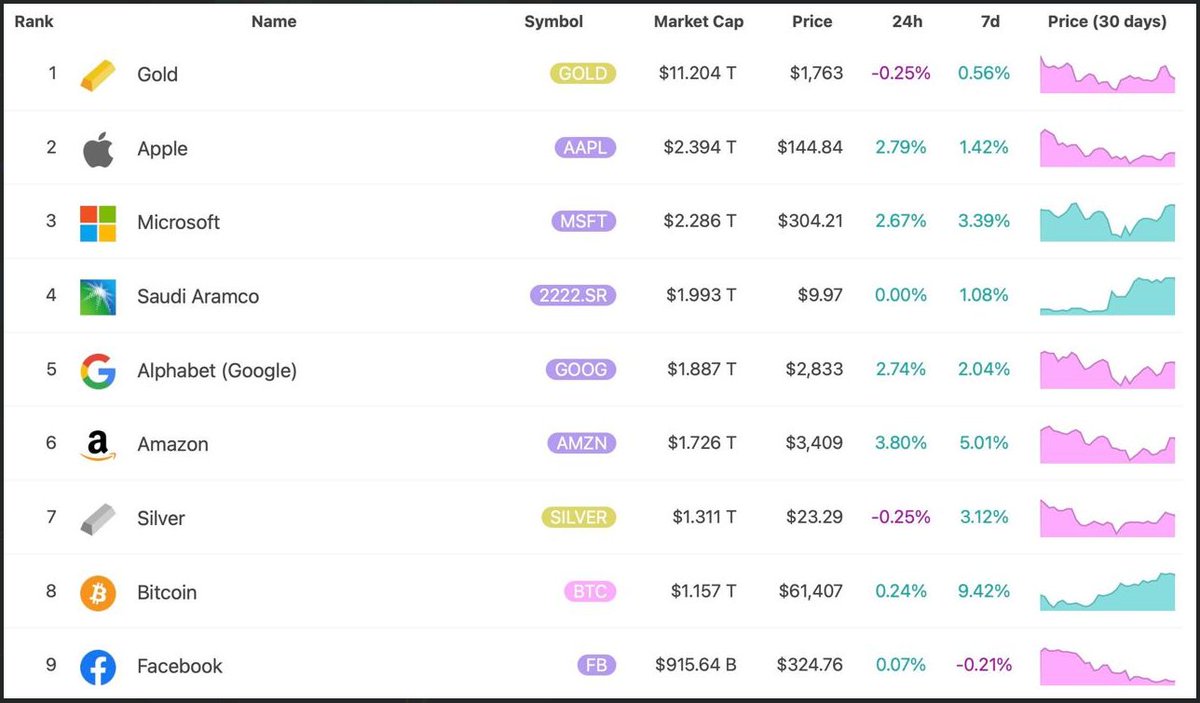Viewport: 1200px width, 703px height.
Task: Click the SILVER symbol badge
Action: click(x=578, y=517)
